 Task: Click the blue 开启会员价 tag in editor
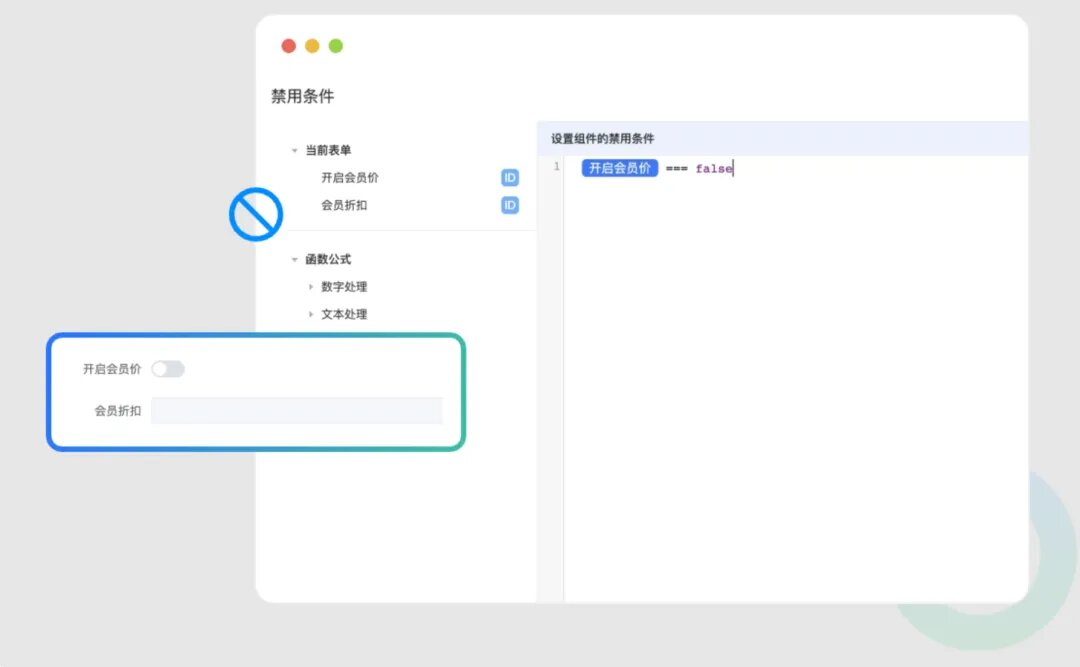click(x=620, y=169)
